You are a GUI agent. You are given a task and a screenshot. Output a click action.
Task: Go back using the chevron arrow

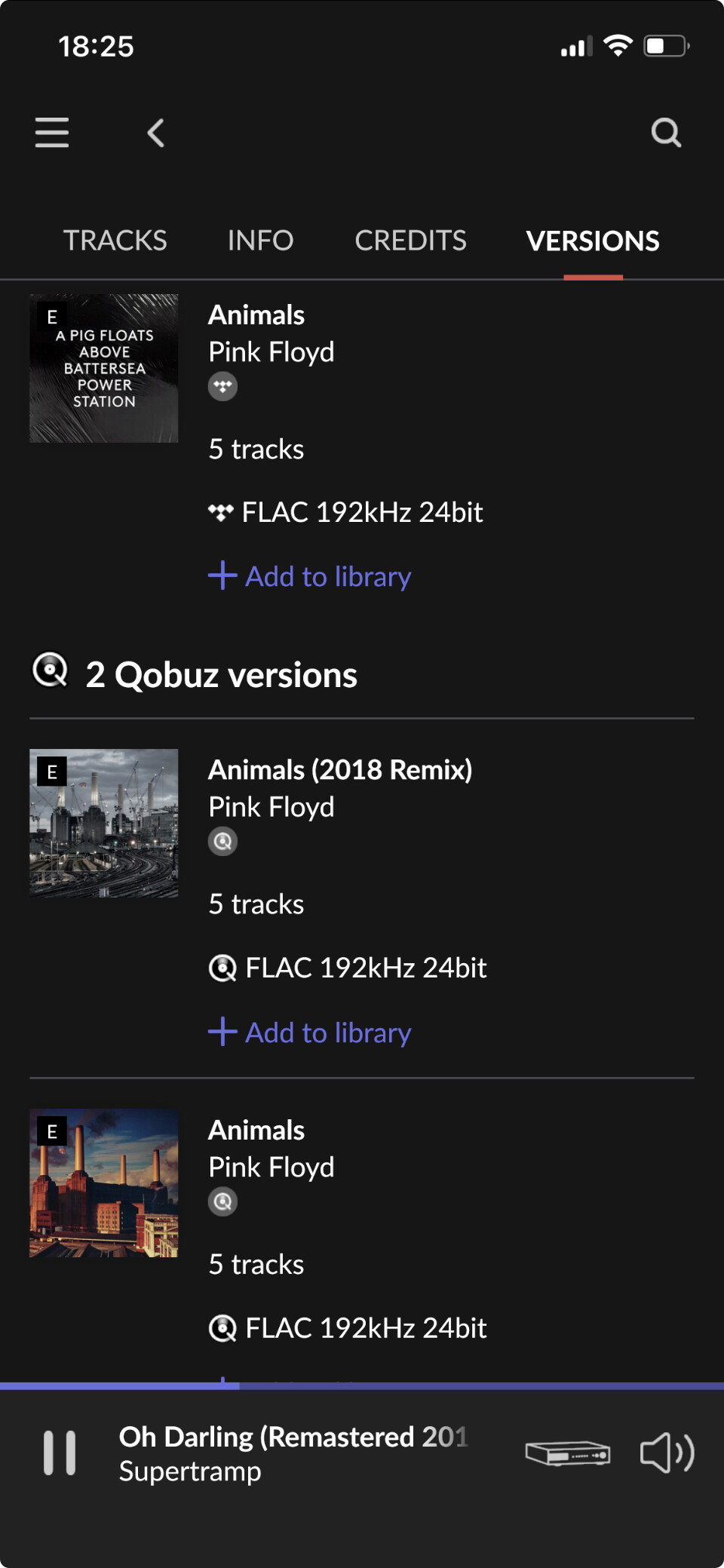[156, 133]
